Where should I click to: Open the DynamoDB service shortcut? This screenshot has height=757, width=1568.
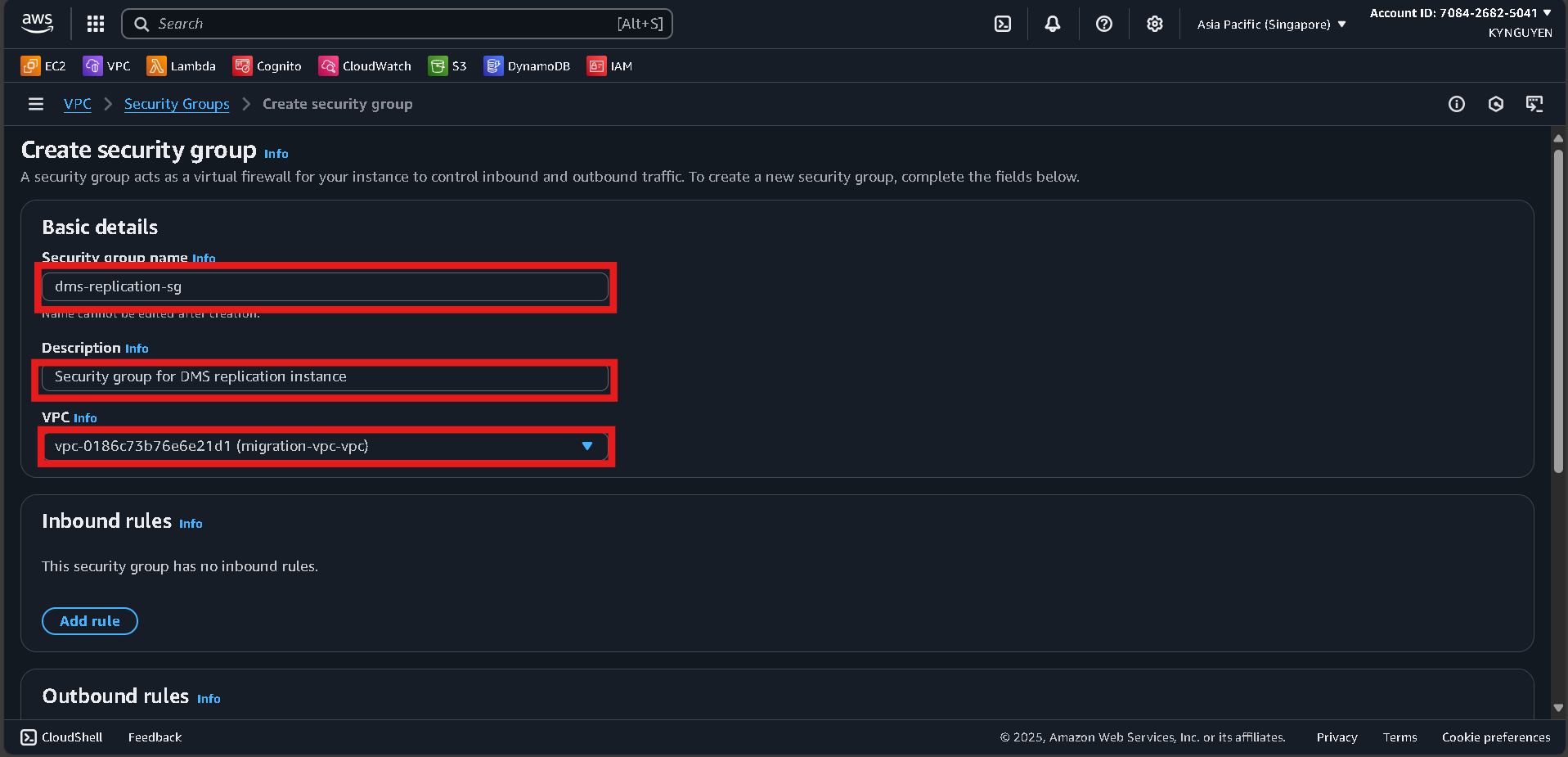(x=527, y=65)
